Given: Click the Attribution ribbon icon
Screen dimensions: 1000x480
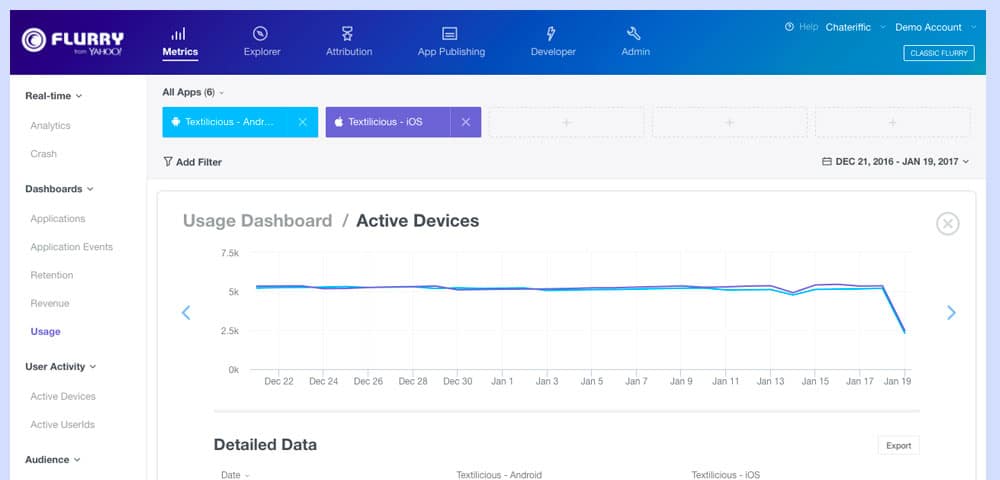Looking at the screenshot, I should pos(346,34).
